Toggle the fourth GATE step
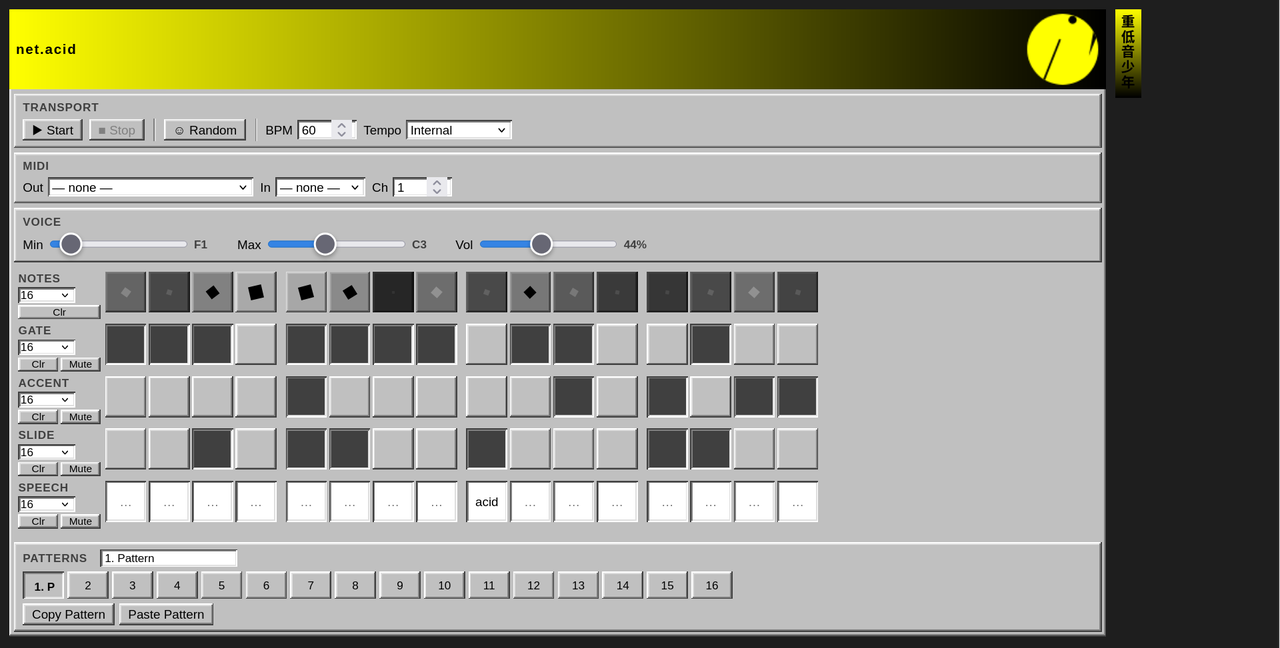Screen dimensions: 1280x648 [x=256, y=344]
